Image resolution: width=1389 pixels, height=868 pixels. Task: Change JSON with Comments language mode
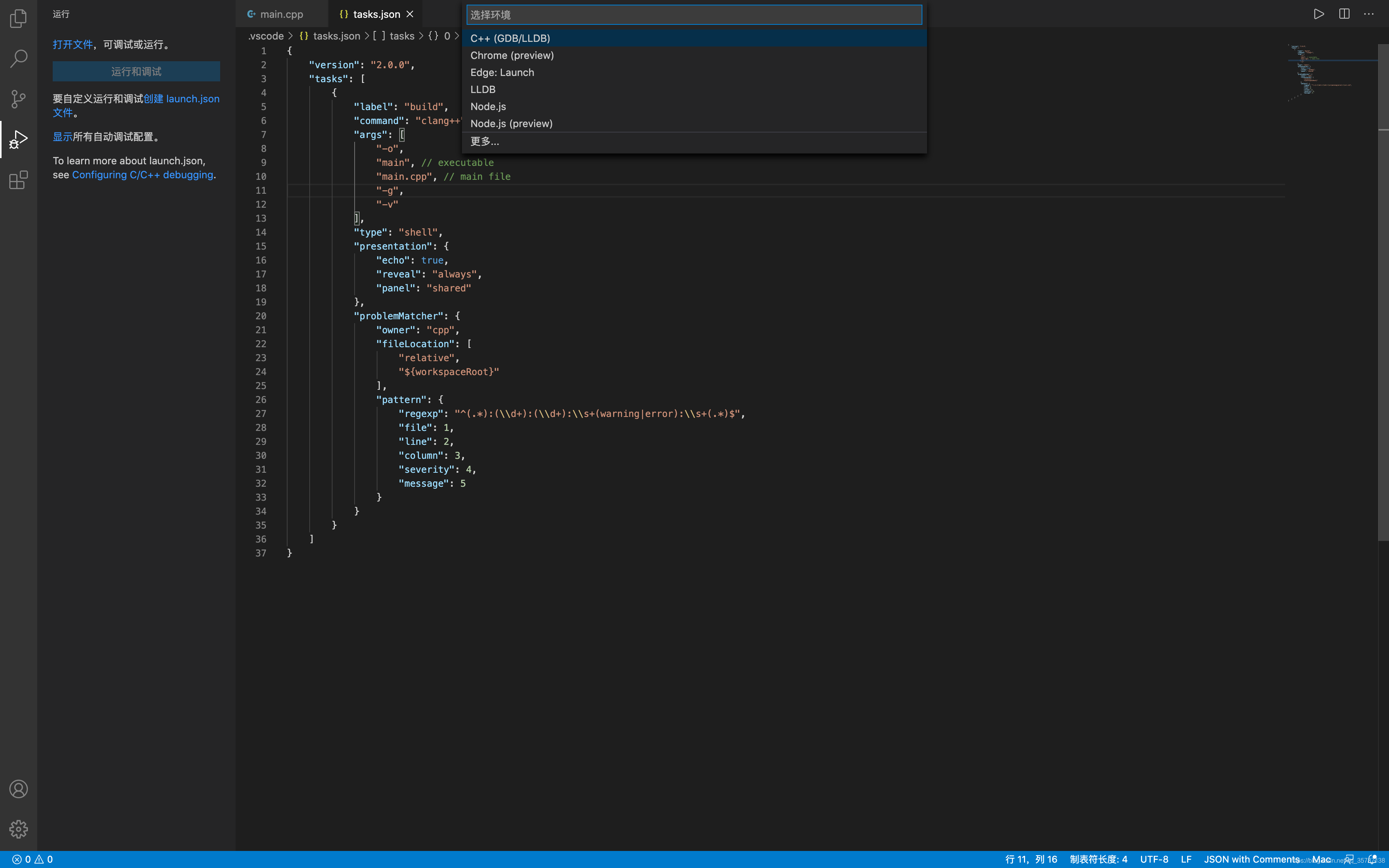1251,859
